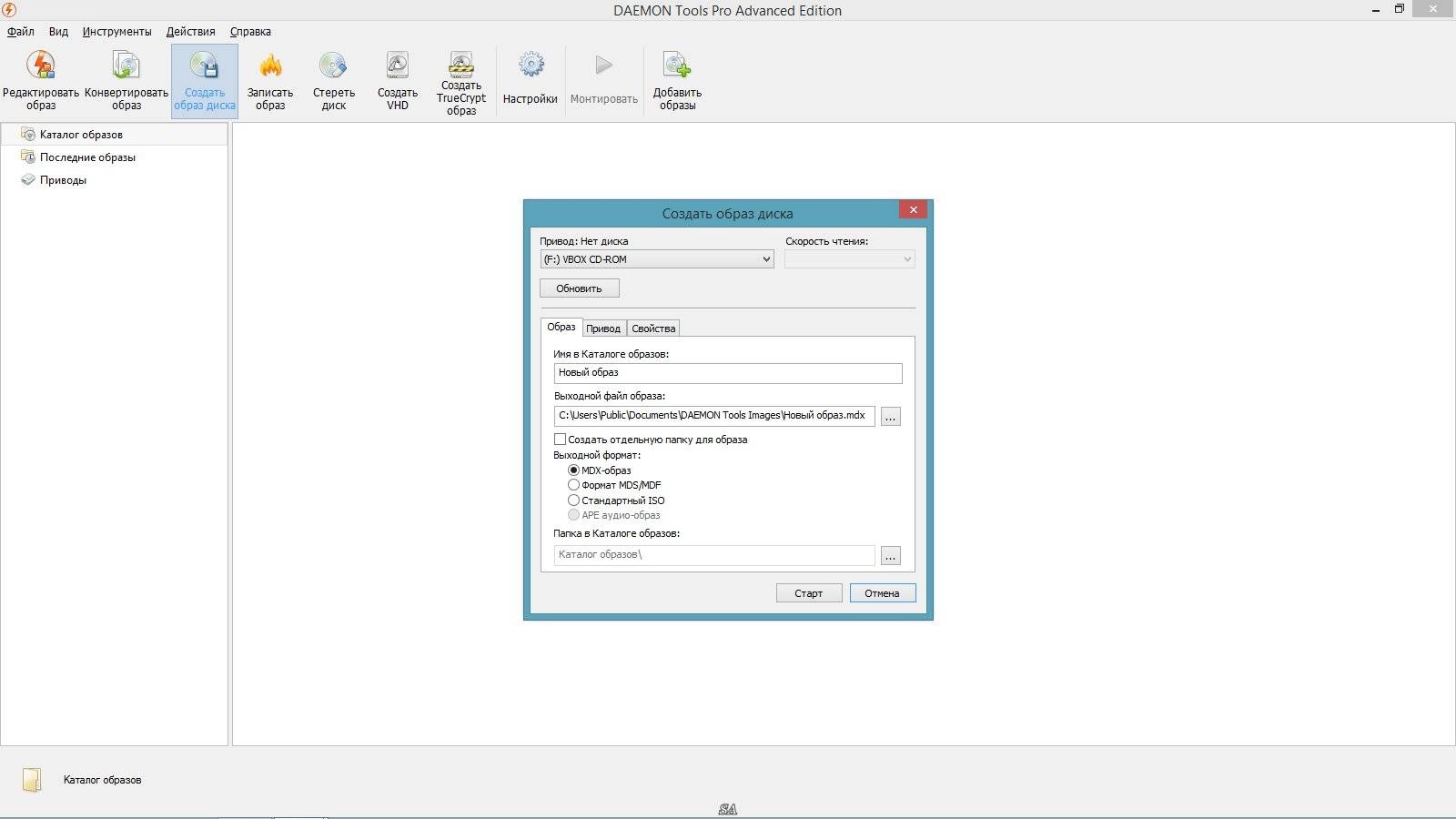Open the Burn Image tool (Записать образ)
The image size is (1456, 819).
tap(270, 81)
